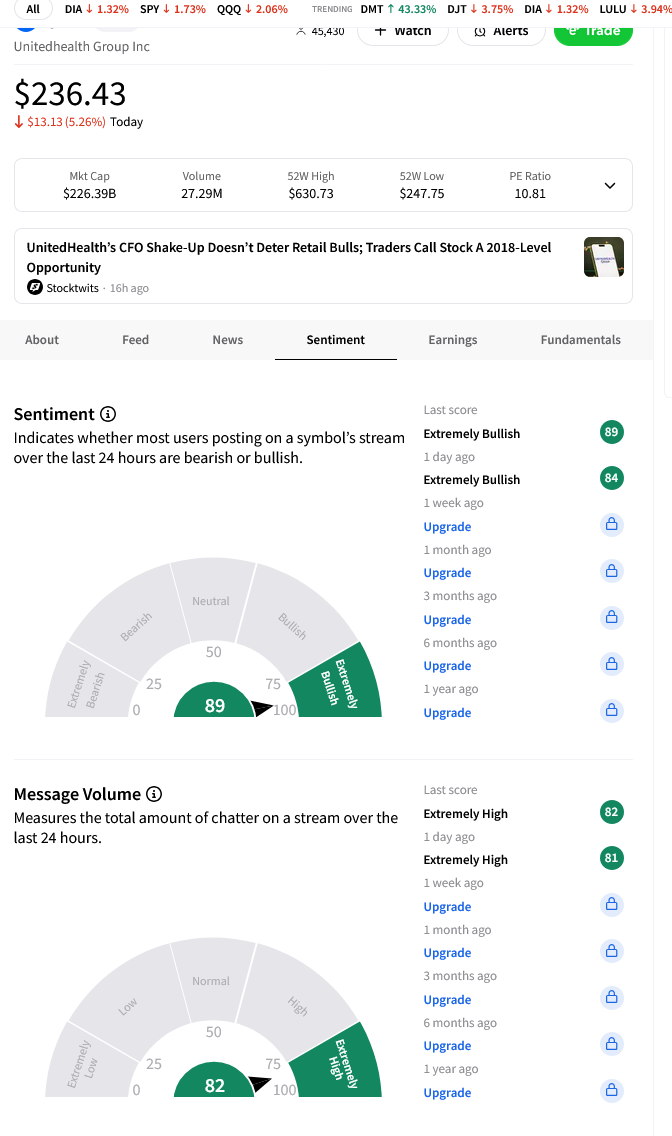Click lock icon for Sentiment 6 months ago
672x1136 pixels.
[x=612, y=664]
